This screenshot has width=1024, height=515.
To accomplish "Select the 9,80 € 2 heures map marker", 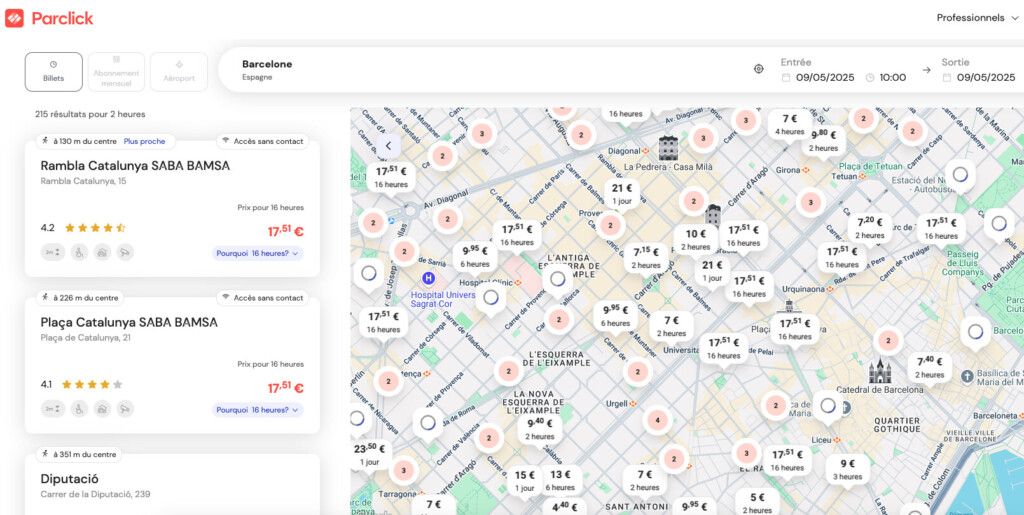I will click(x=824, y=141).
